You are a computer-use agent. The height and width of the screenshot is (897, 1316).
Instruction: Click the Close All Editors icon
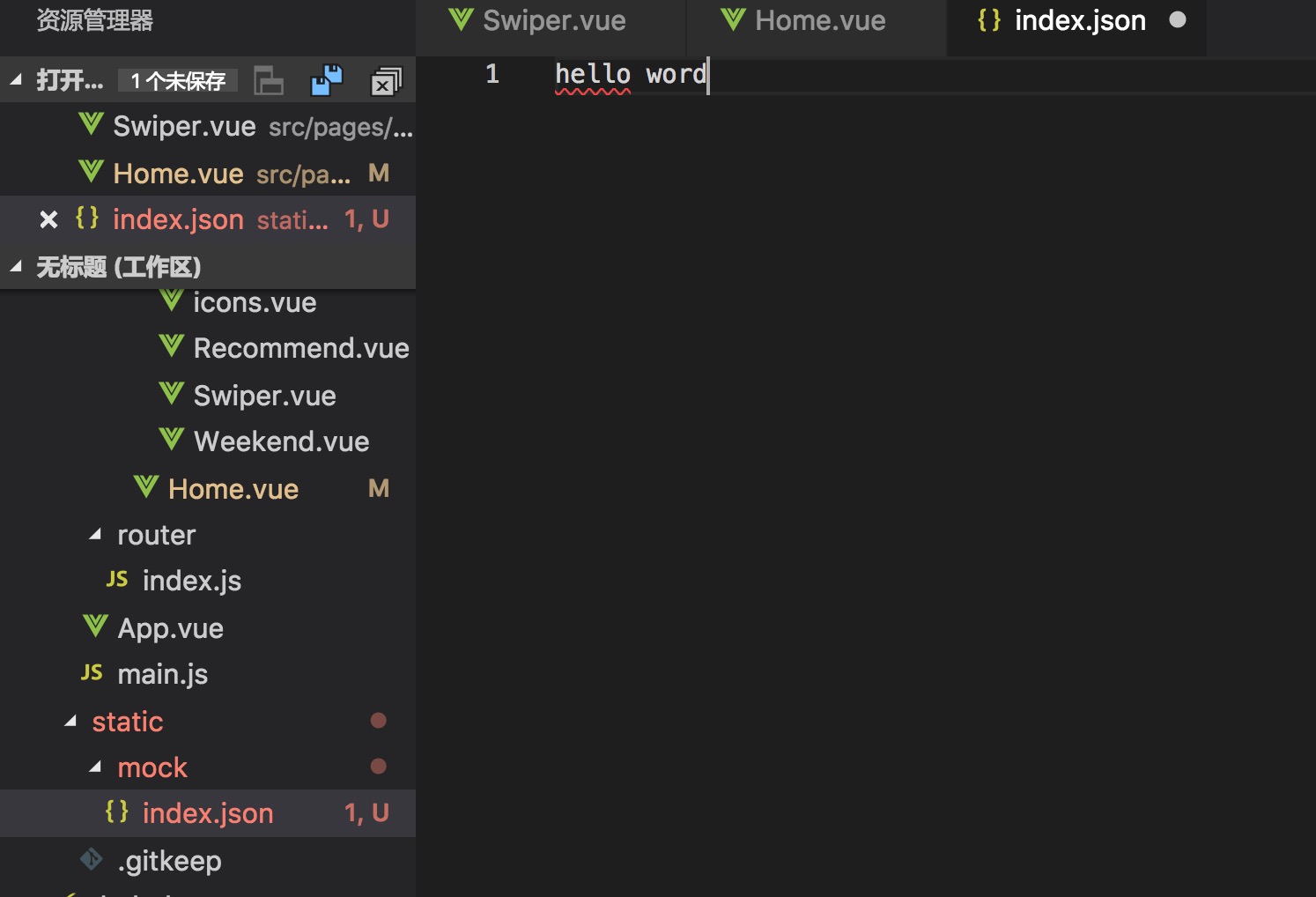[x=386, y=81]
